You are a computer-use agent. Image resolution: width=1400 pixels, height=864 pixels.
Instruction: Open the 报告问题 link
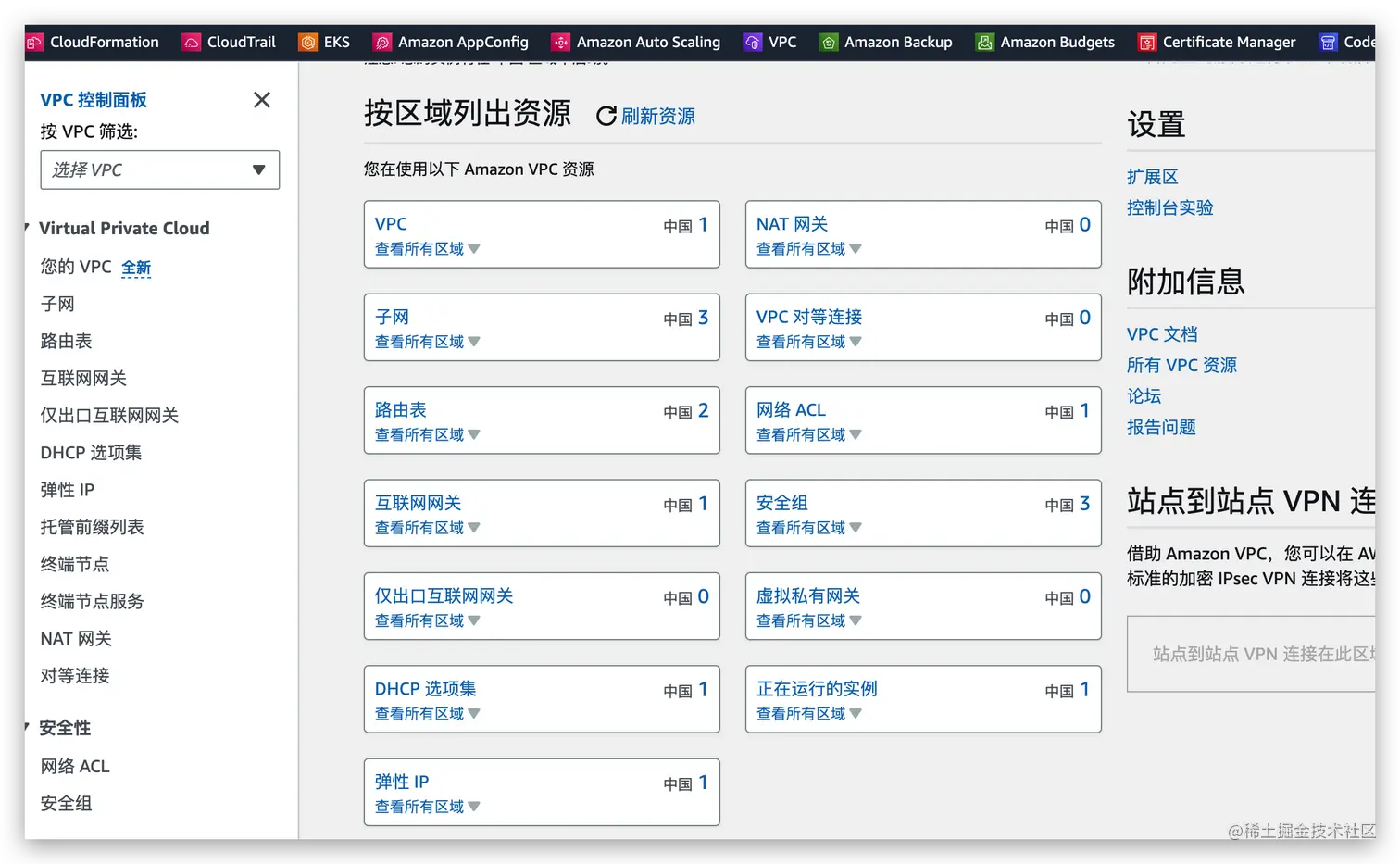[1161, 427]
